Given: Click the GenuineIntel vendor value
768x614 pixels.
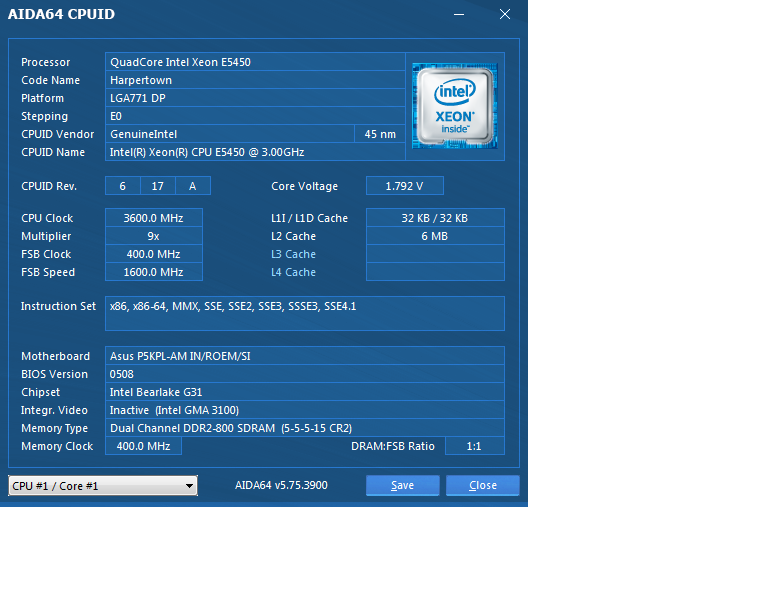Looking at the screenshot, I should tap(230, 134).
